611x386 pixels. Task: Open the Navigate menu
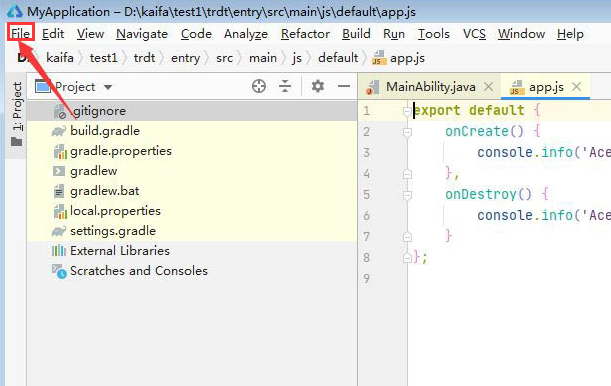(x=142, y=34)
